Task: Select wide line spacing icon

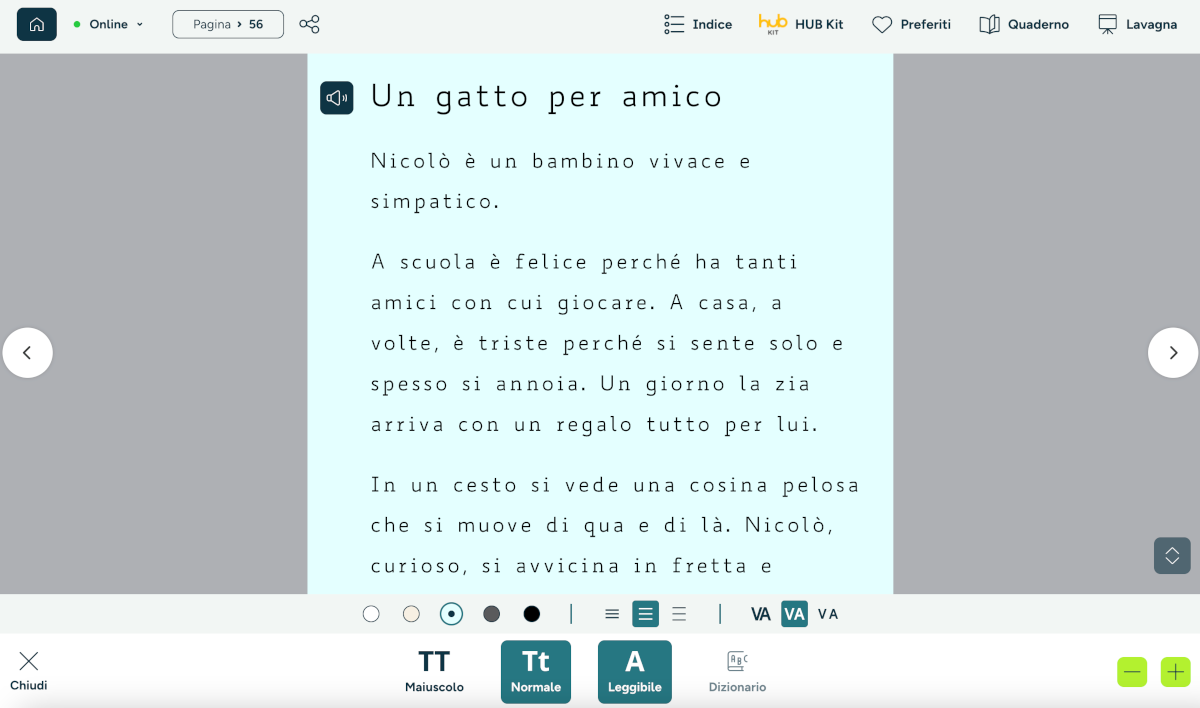Action: [x=679, y=614]
